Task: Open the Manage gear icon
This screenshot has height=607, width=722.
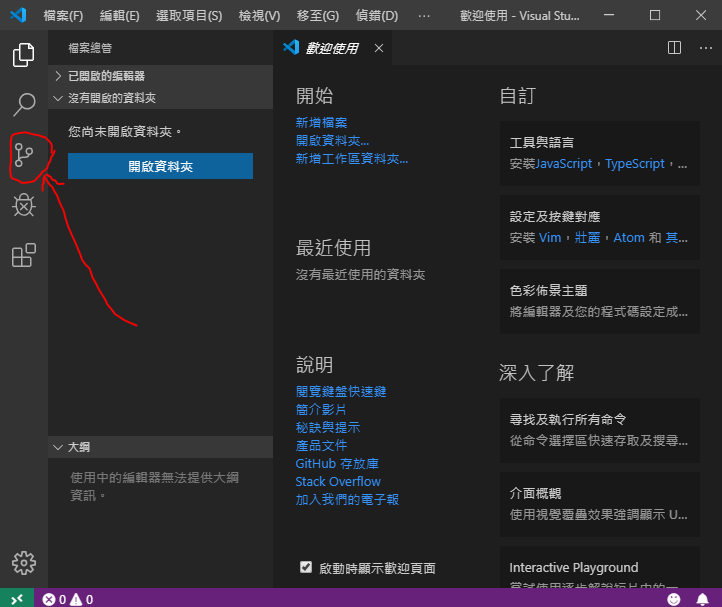Action: point(23,563)
